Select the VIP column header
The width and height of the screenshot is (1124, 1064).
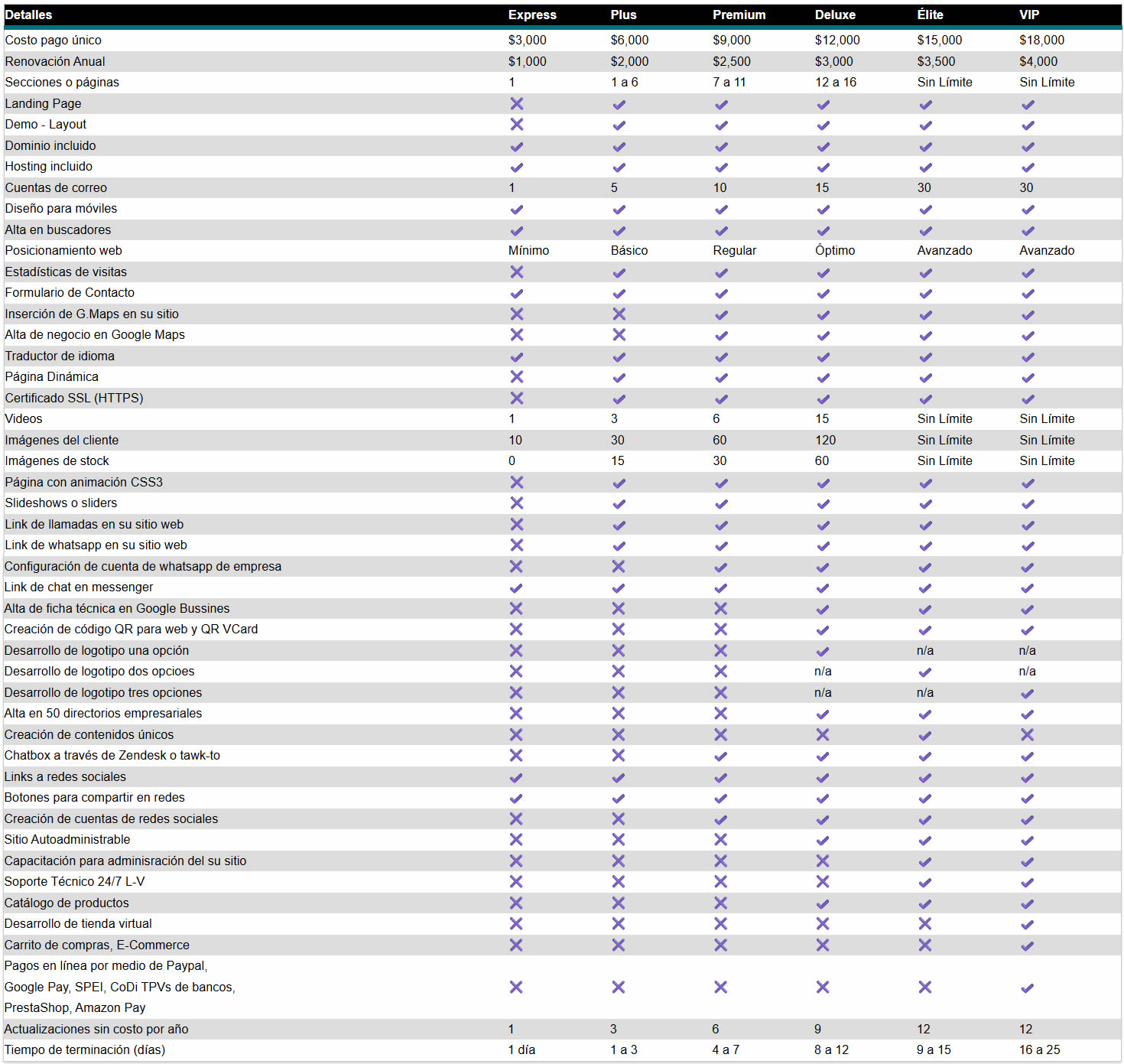point(1029,15)
